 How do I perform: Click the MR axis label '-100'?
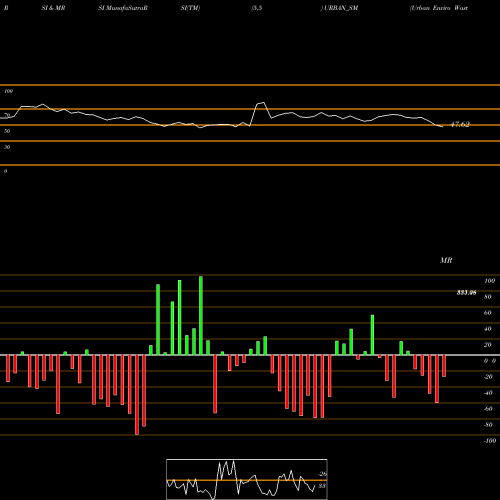point(490,441)
